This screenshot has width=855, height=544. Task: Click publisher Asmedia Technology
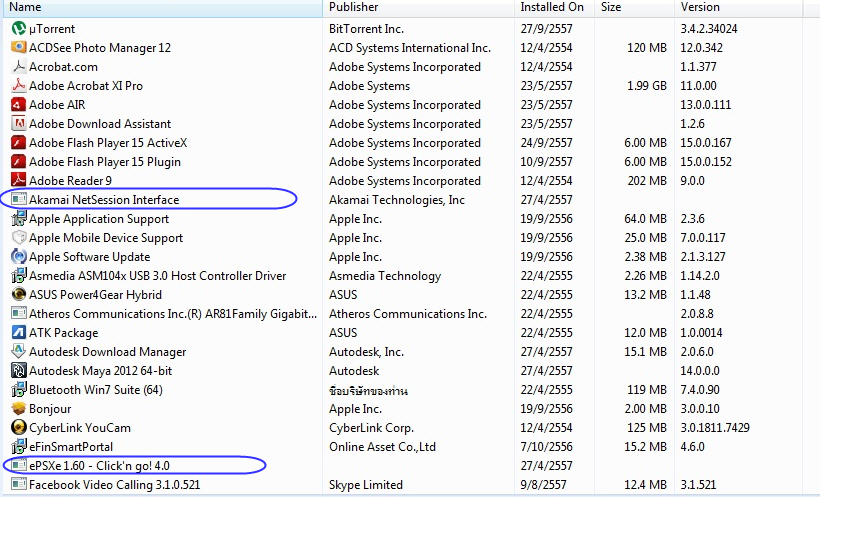click(x=385, y=276)
